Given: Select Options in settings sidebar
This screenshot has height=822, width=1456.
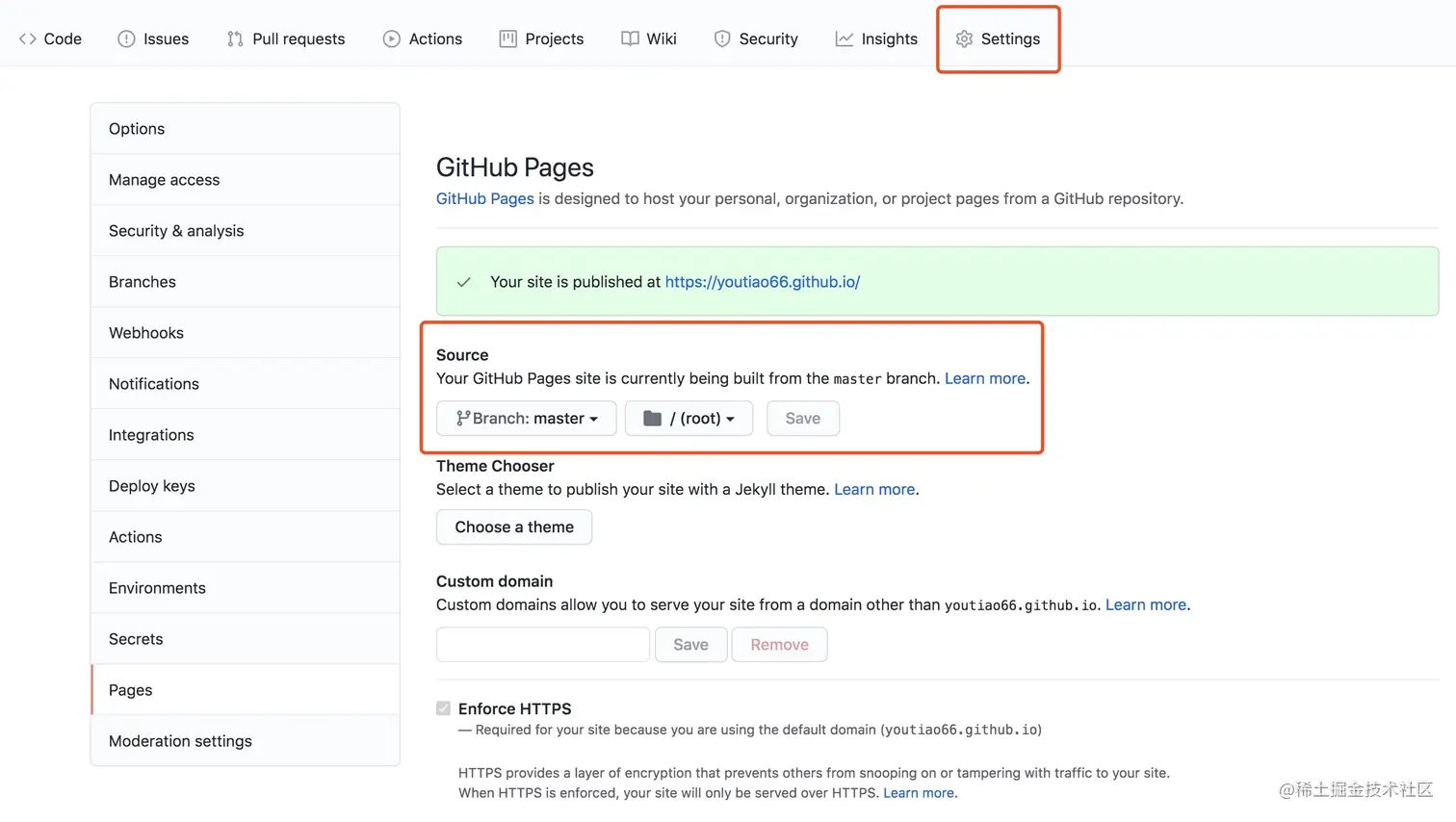Looking at the screenshot, I should 245,129.
